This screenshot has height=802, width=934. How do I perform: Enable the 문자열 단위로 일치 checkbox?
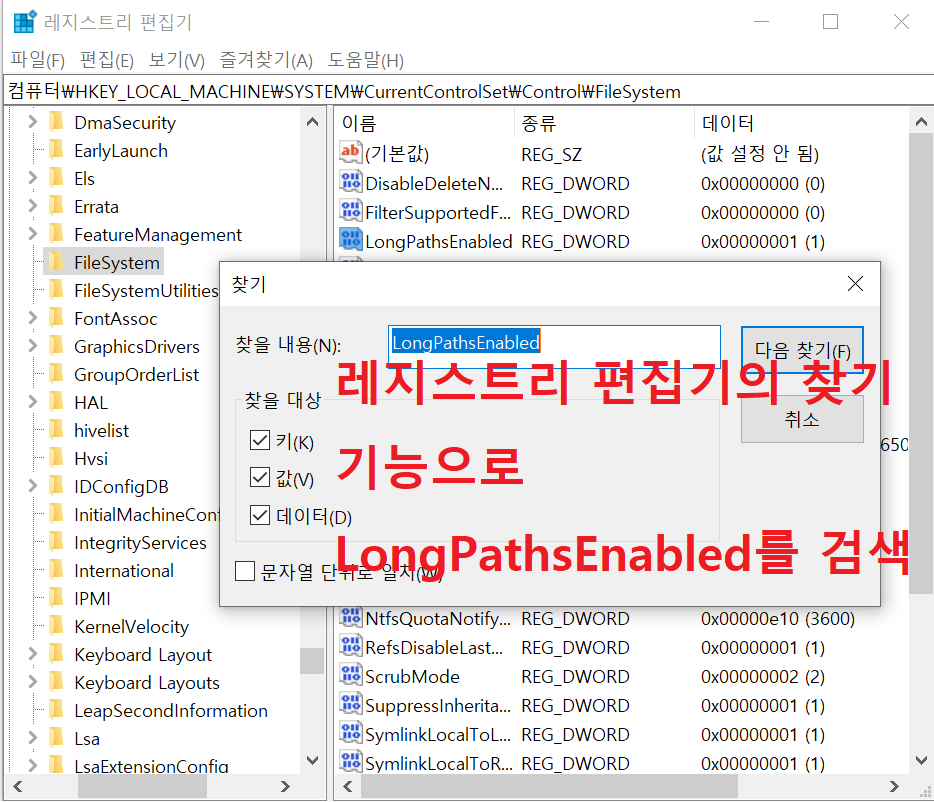point(245,571)
